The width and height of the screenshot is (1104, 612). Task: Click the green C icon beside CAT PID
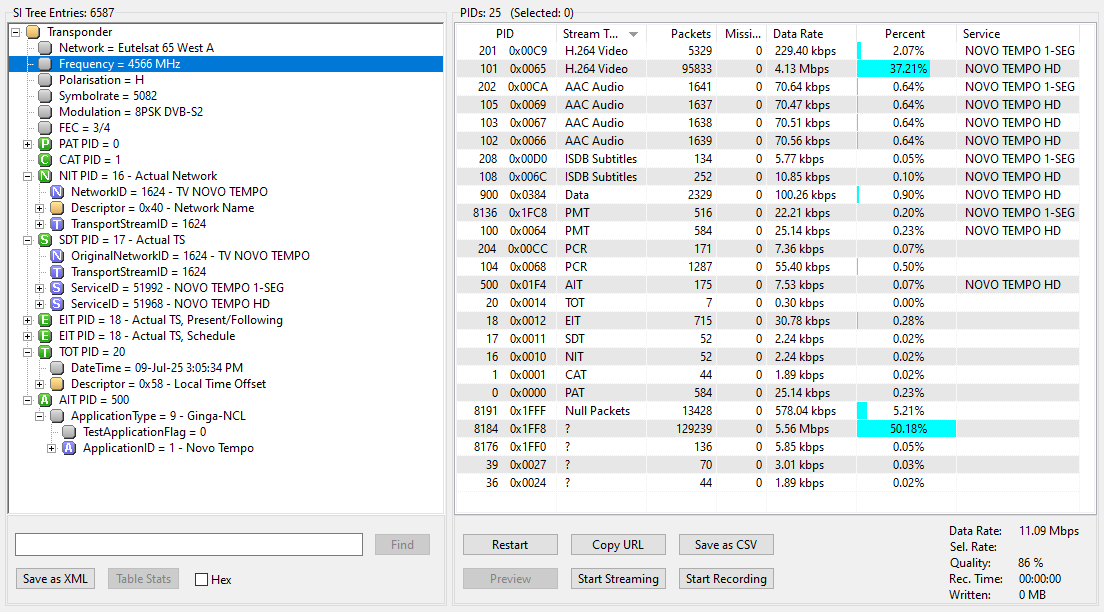[x=45, y=160]
